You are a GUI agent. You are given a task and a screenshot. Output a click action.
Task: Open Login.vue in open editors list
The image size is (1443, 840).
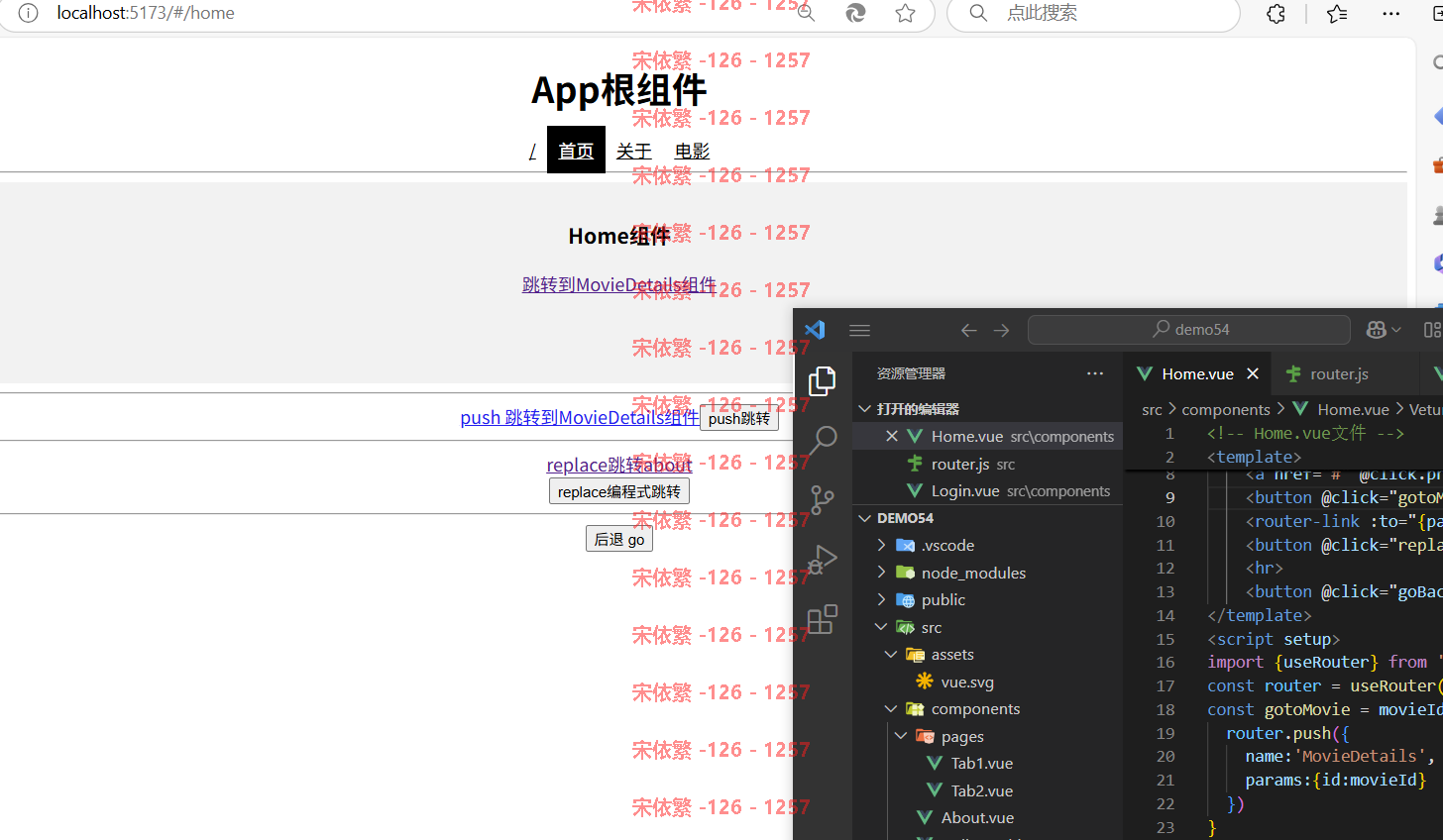(x=987, y=490)
